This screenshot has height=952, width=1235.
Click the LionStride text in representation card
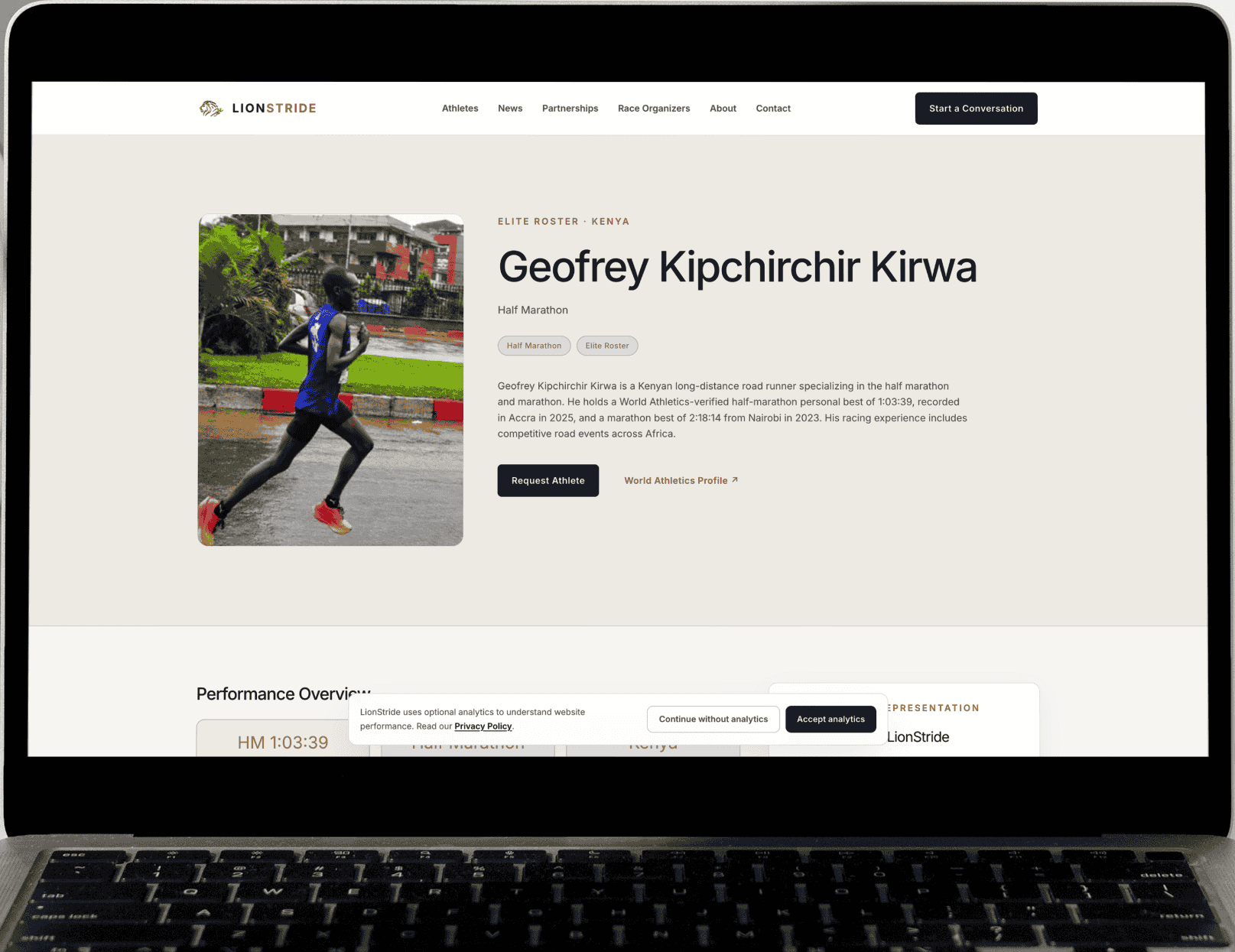click(918, 737)
